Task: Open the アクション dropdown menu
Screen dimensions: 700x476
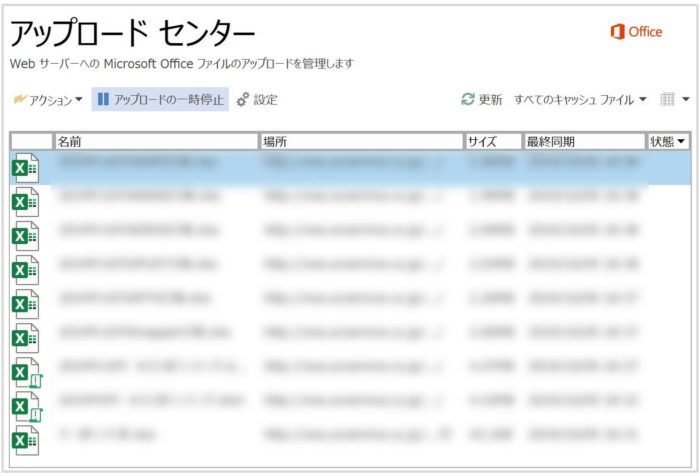Action: click(48, 100)
